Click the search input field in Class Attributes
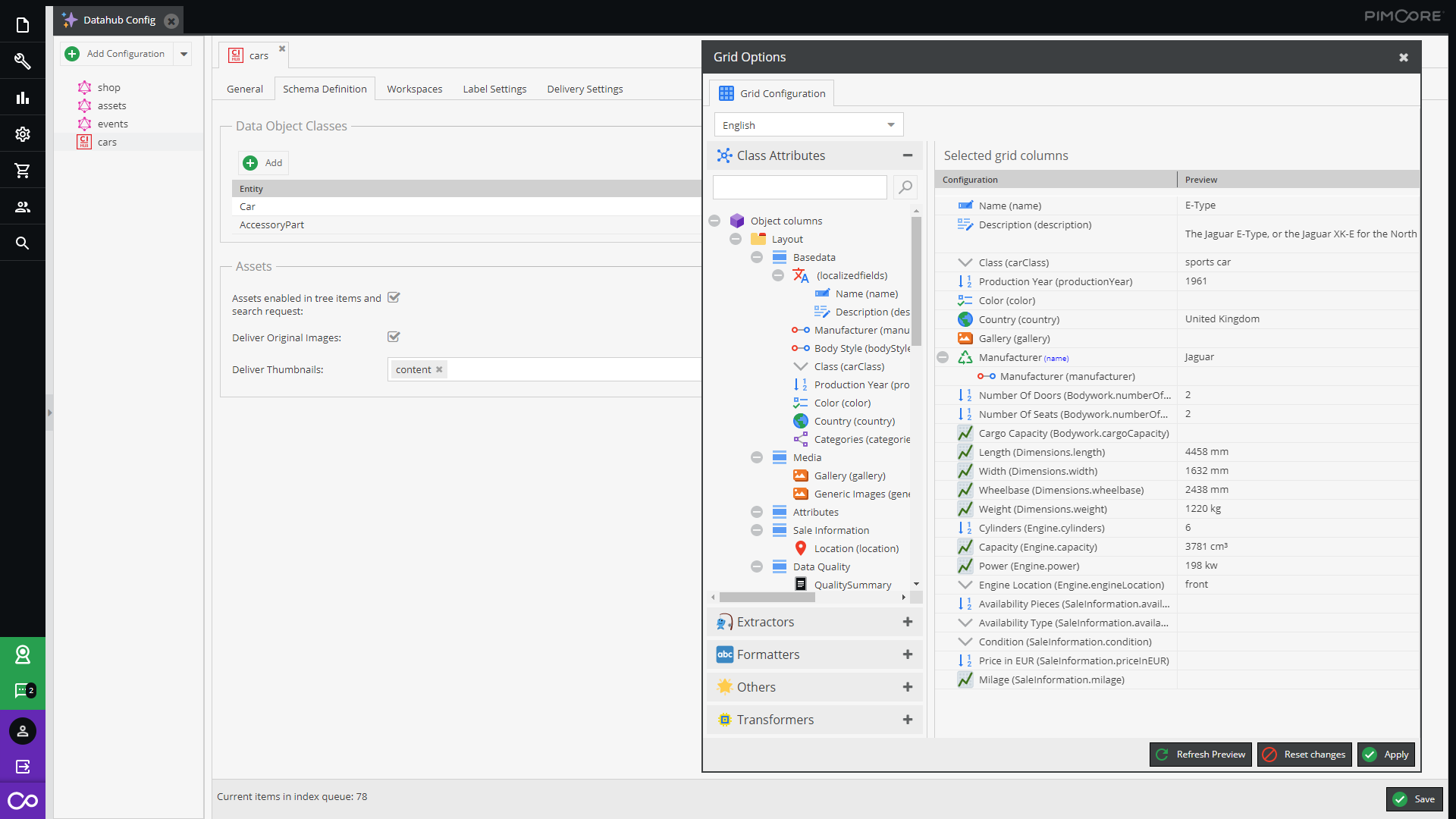The image size is (1456, 819). (x=800, y=187)
